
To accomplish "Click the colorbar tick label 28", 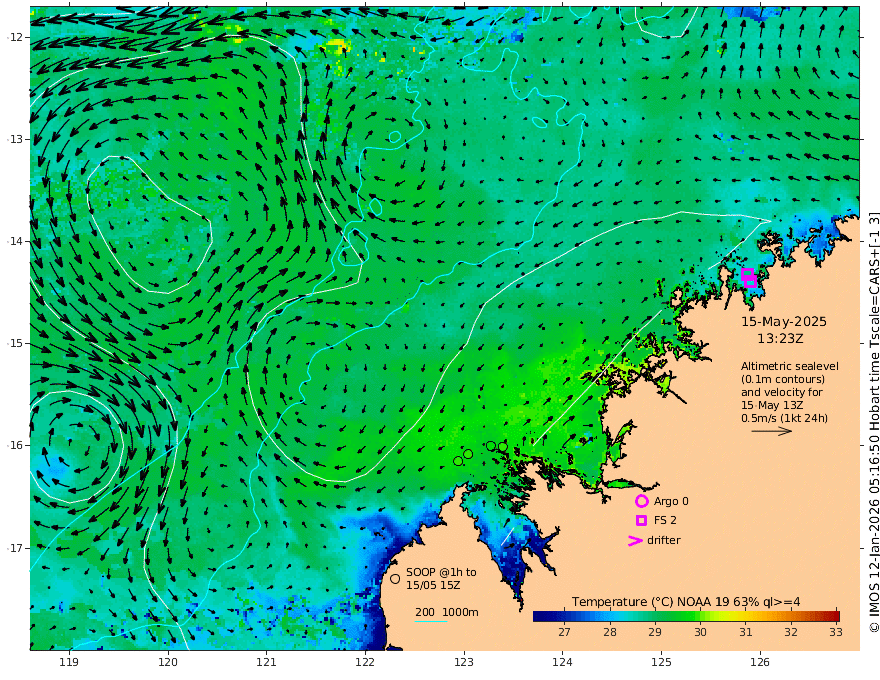I will (x=609, y=632).
